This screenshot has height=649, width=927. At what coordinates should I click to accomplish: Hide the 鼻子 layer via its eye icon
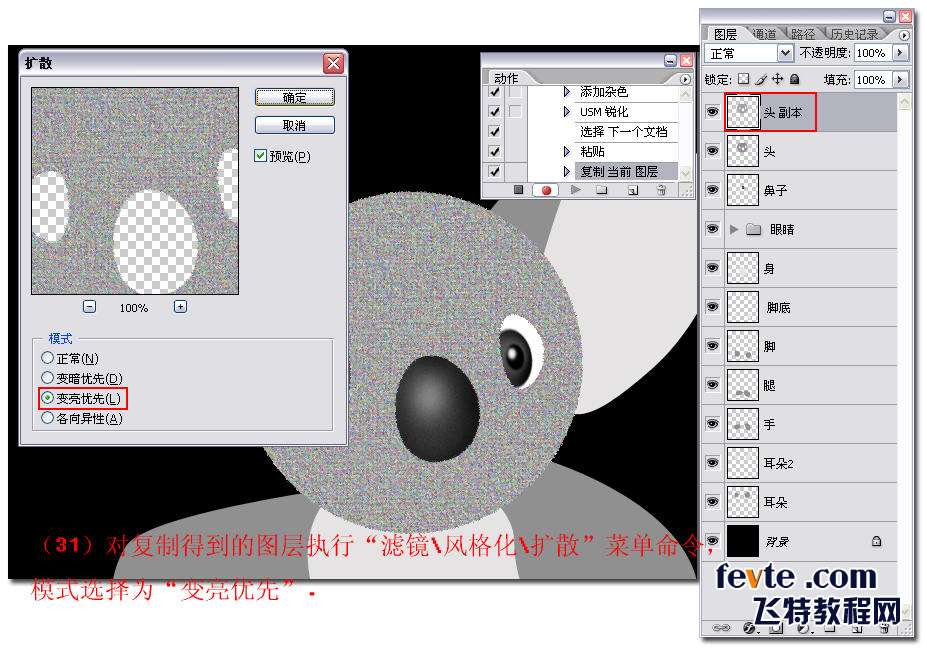712,190
